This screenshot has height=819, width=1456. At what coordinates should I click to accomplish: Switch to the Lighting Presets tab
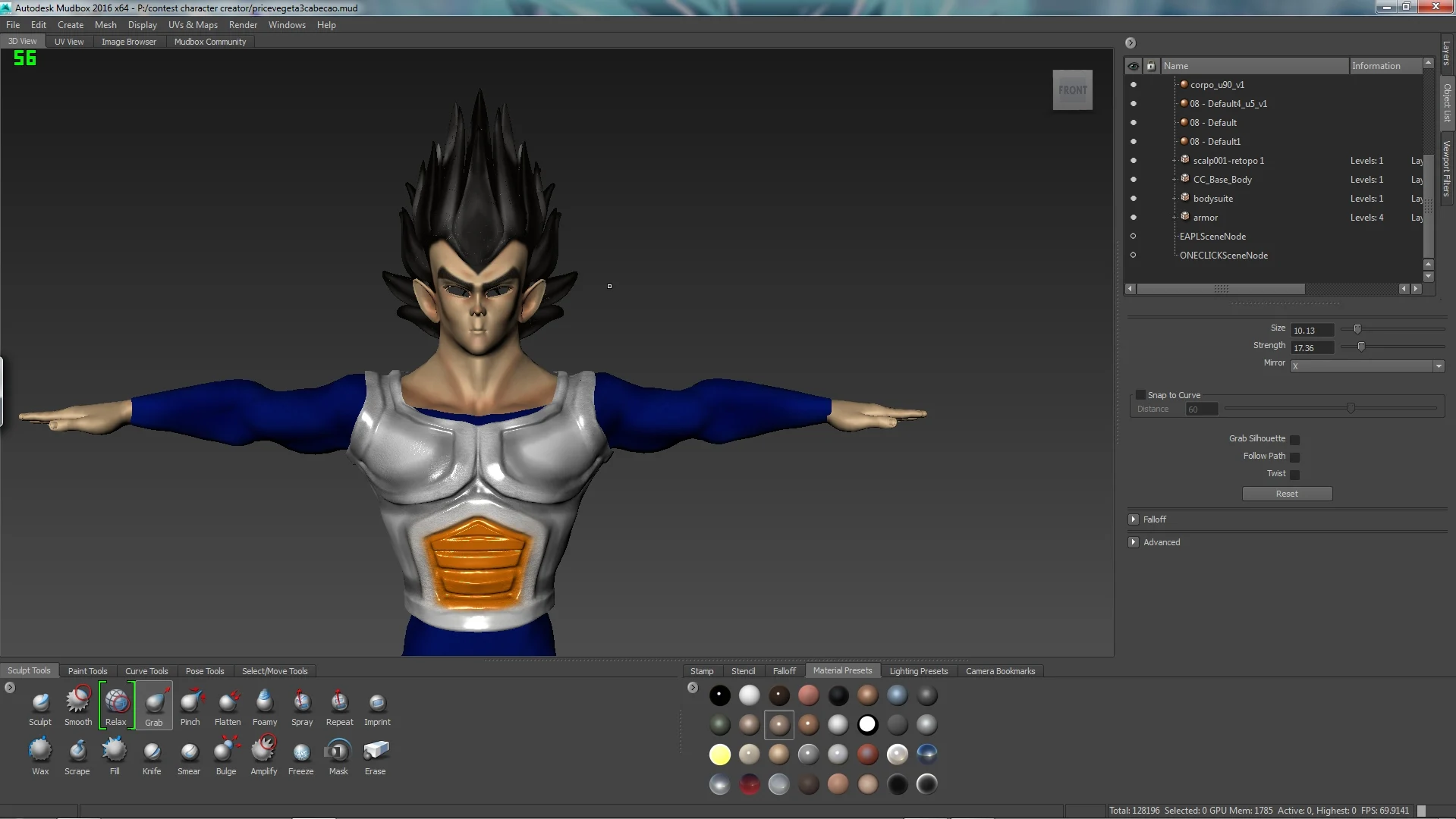(918, 671)
